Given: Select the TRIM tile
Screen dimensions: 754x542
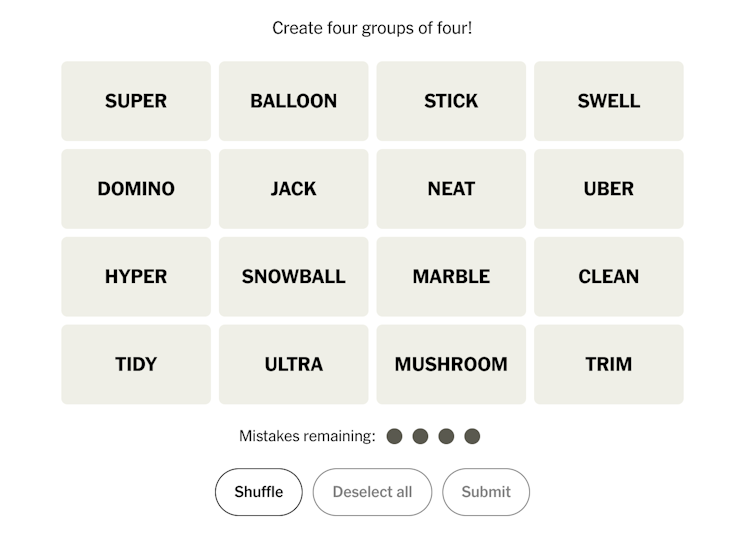Looking at the screenshot, I should coord(608,364).
